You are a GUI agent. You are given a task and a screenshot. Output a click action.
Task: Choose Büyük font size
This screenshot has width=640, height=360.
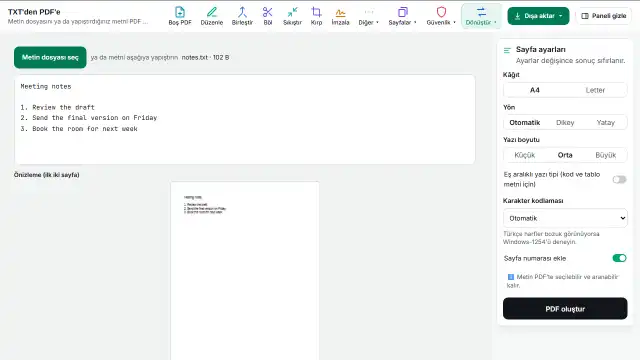point(605,155)
